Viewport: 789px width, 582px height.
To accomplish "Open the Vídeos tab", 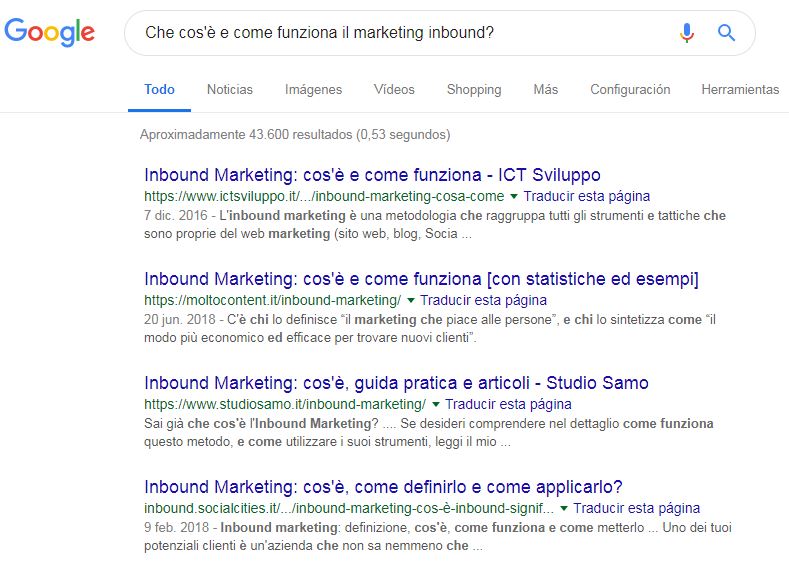I will tap(394, 90).
